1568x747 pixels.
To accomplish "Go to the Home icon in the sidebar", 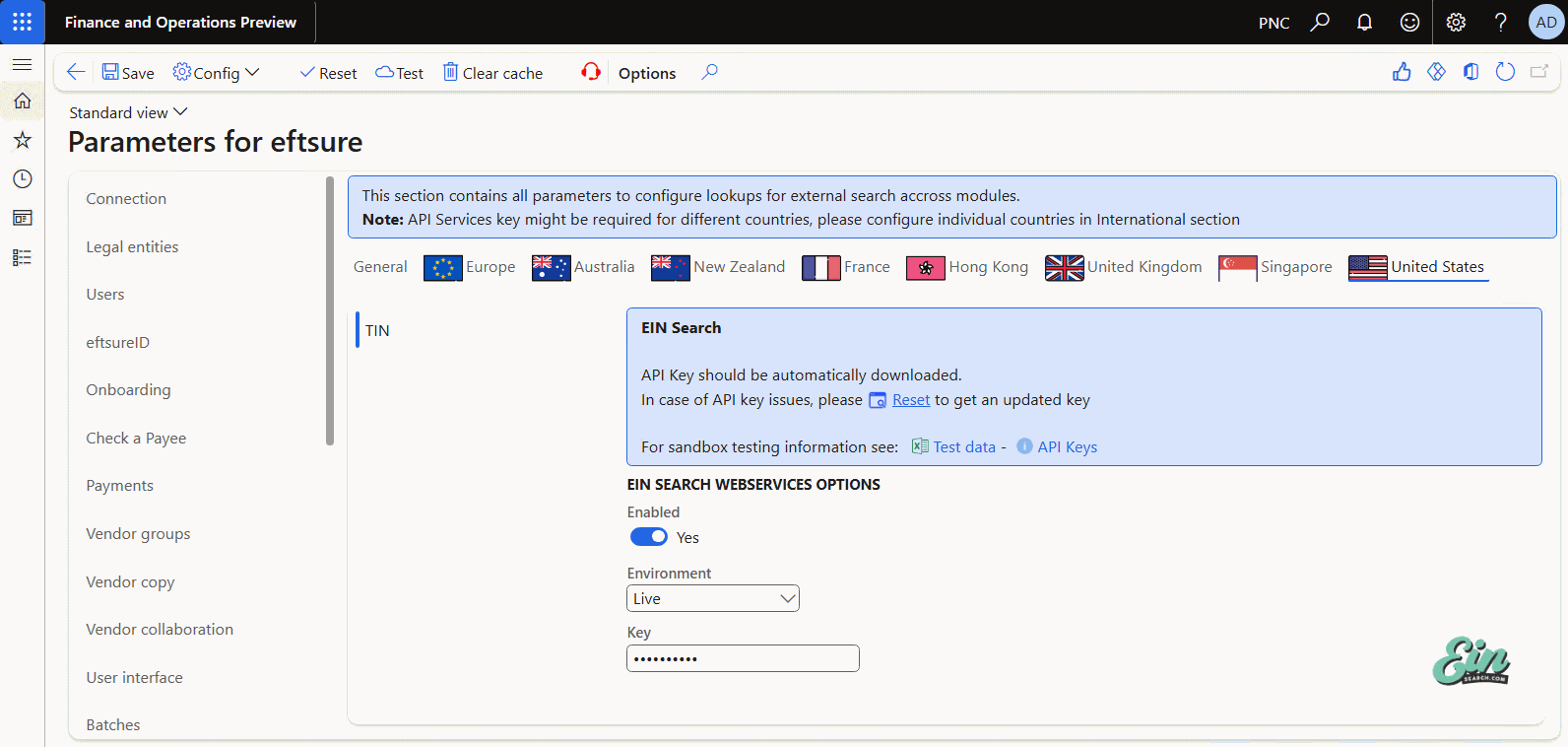I will 22,101.
